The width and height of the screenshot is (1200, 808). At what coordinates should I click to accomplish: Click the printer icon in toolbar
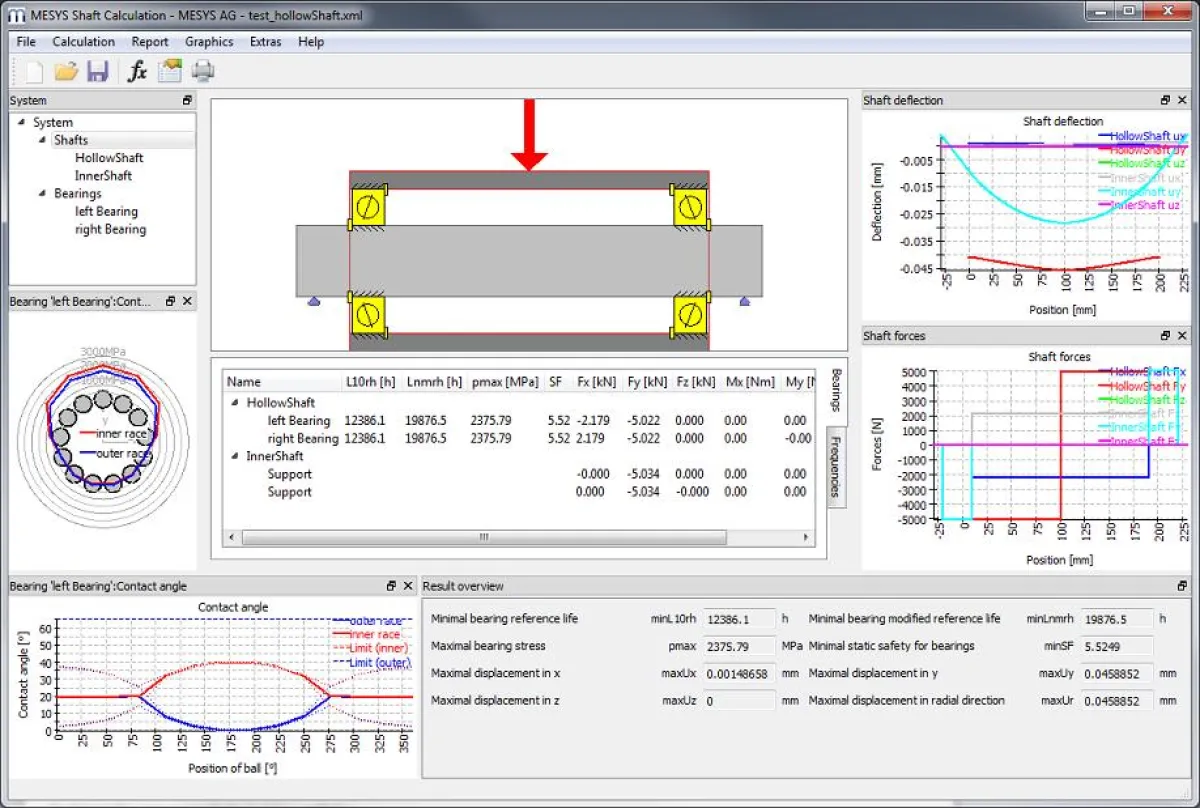(203, 71)
